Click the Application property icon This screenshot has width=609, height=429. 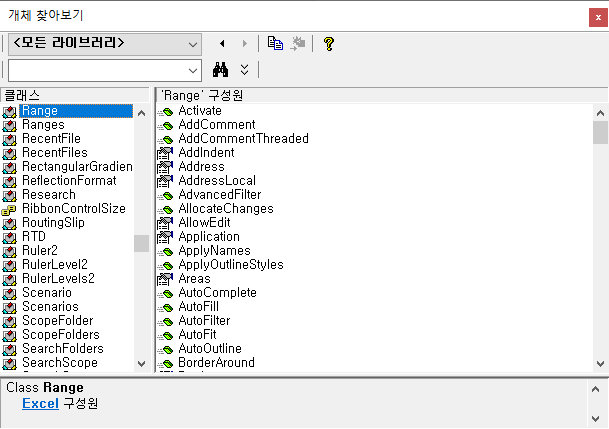point(165,237)
